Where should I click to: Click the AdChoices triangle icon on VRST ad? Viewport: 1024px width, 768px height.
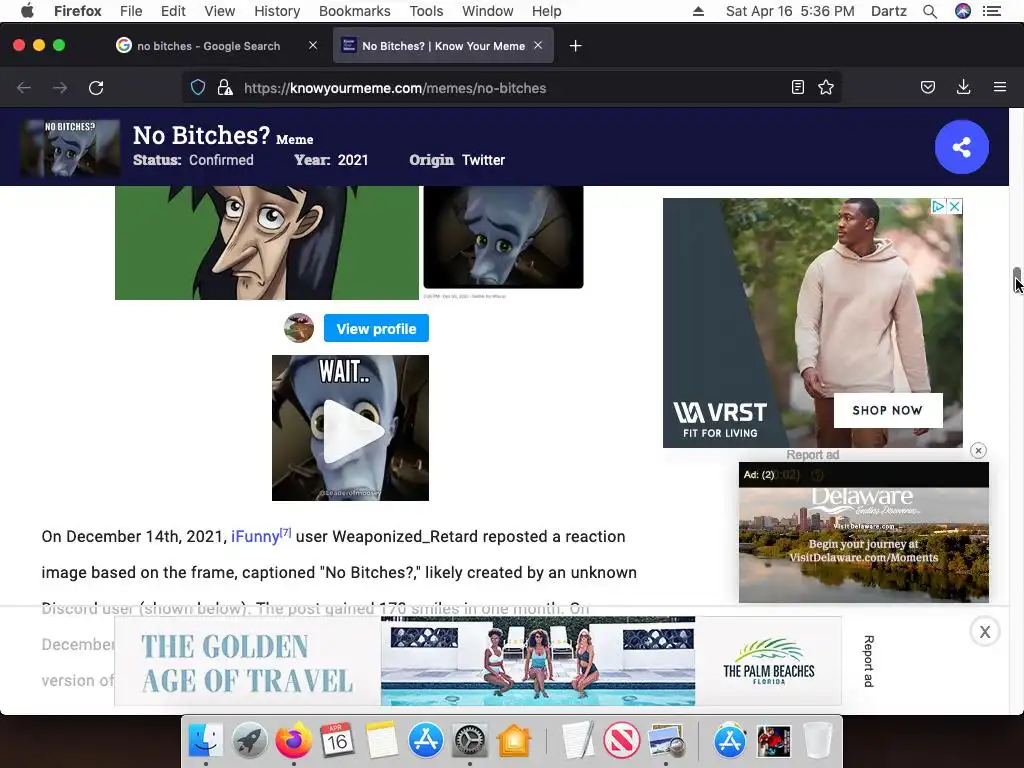[938, 206]
